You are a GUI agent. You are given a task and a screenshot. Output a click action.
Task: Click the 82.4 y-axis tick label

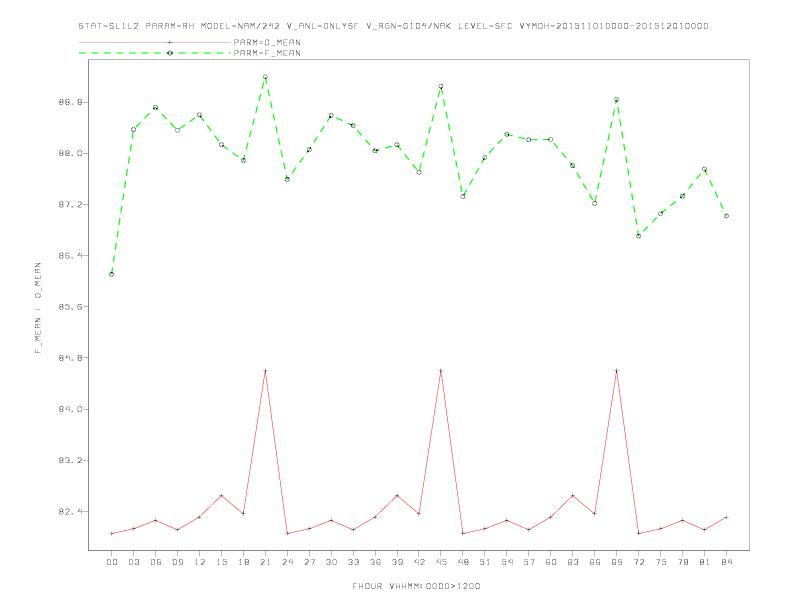pos(70,512)
